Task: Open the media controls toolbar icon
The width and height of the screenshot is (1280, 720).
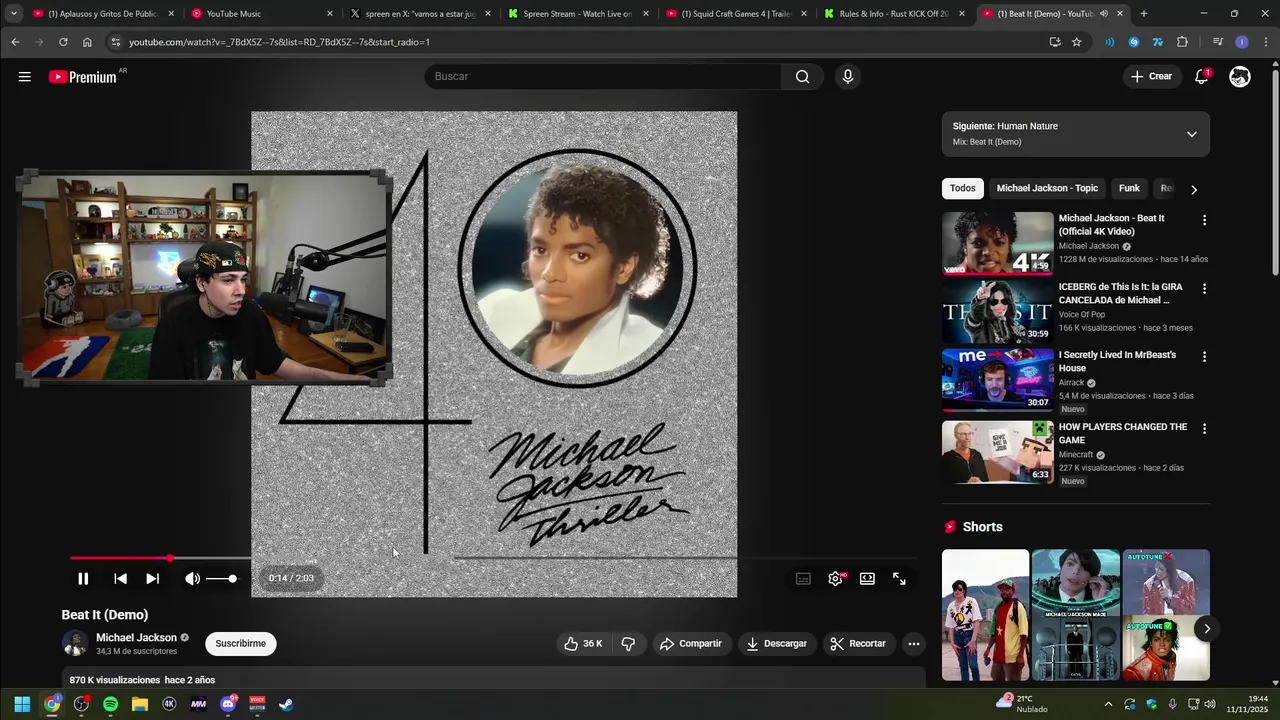Action: point(1217,42)
